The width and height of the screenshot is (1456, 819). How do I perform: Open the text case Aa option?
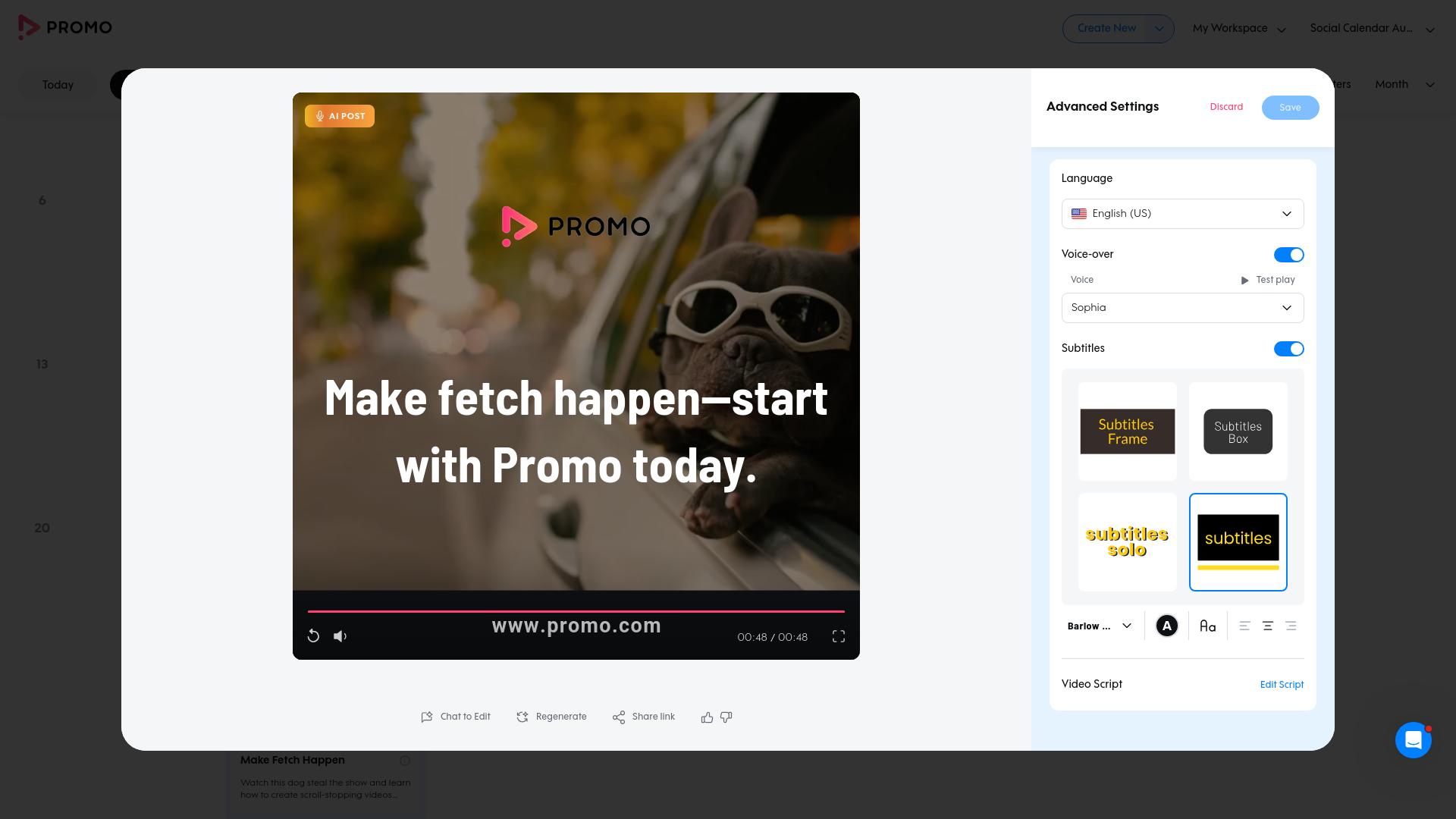point(1207,626)
